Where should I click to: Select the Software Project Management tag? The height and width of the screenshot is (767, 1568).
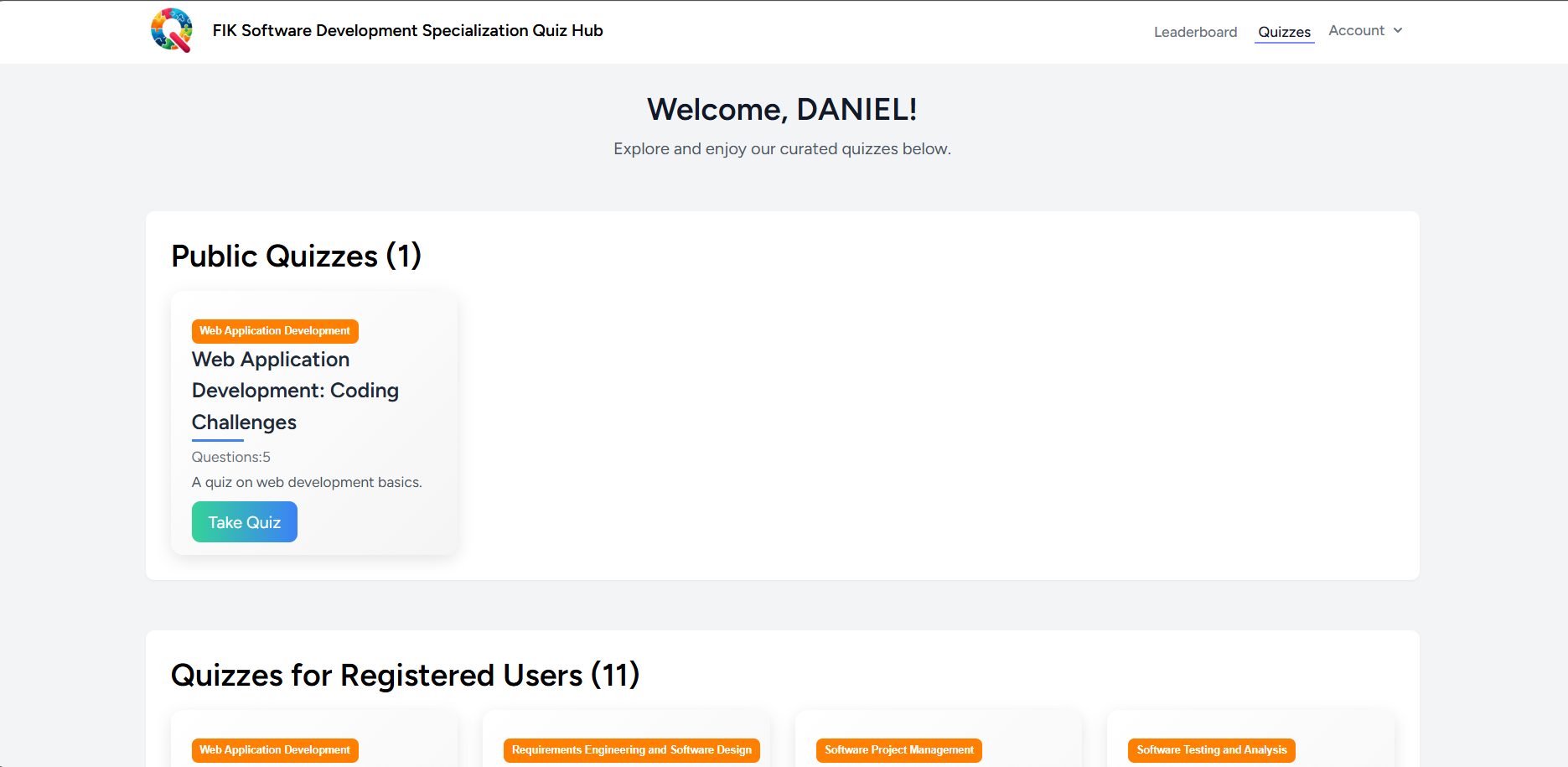pyautogui.click(x=898, y=750)
